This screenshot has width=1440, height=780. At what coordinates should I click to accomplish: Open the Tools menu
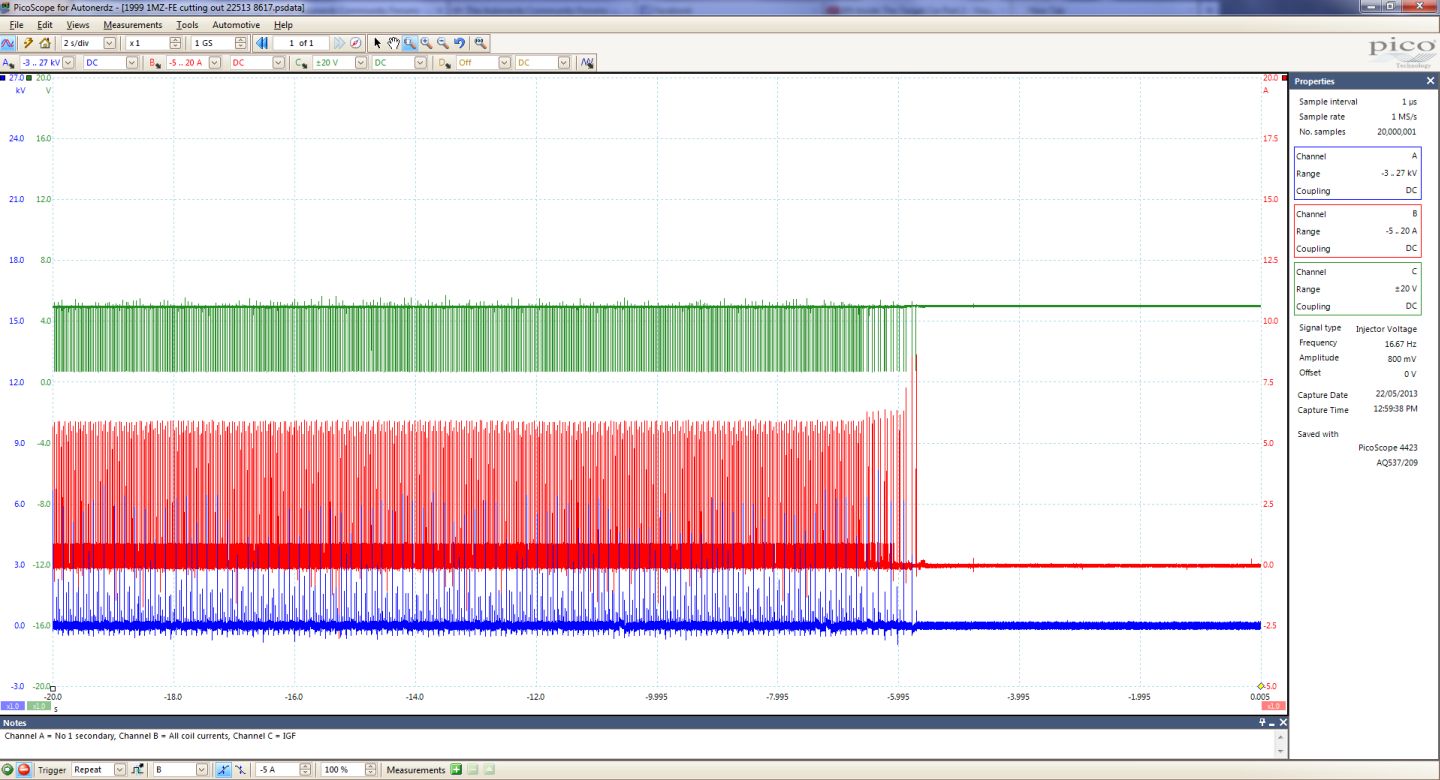187,25
